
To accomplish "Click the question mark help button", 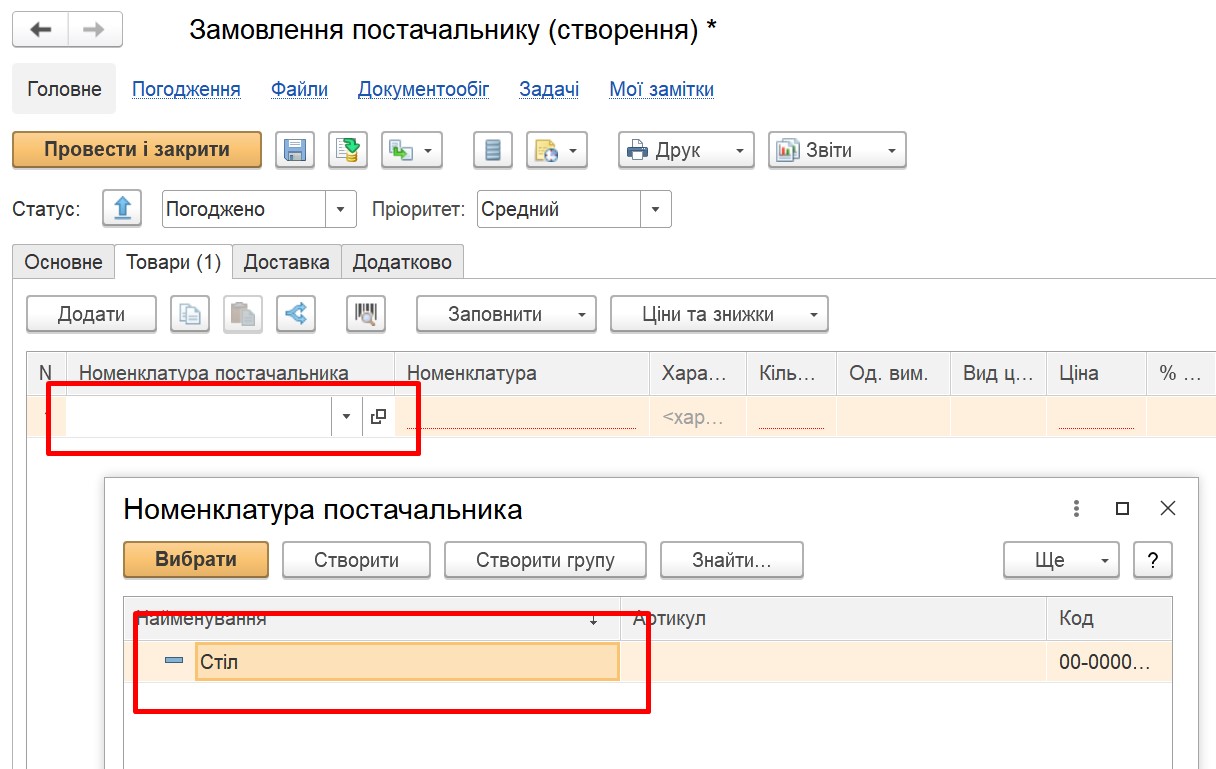I will (x=1153, y=560).
